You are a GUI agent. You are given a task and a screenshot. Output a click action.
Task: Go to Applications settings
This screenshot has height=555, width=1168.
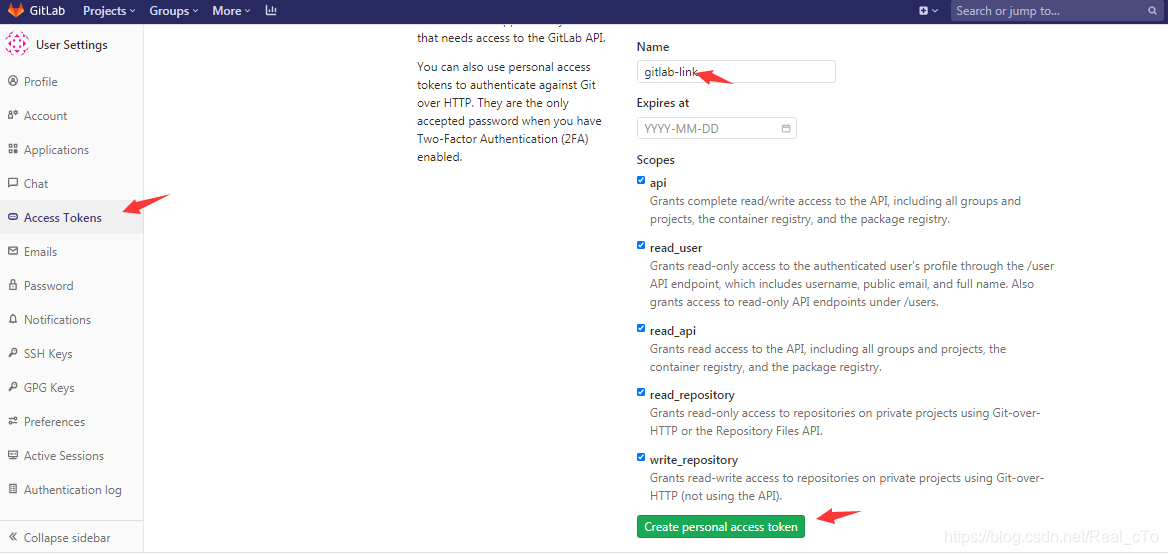72,150
